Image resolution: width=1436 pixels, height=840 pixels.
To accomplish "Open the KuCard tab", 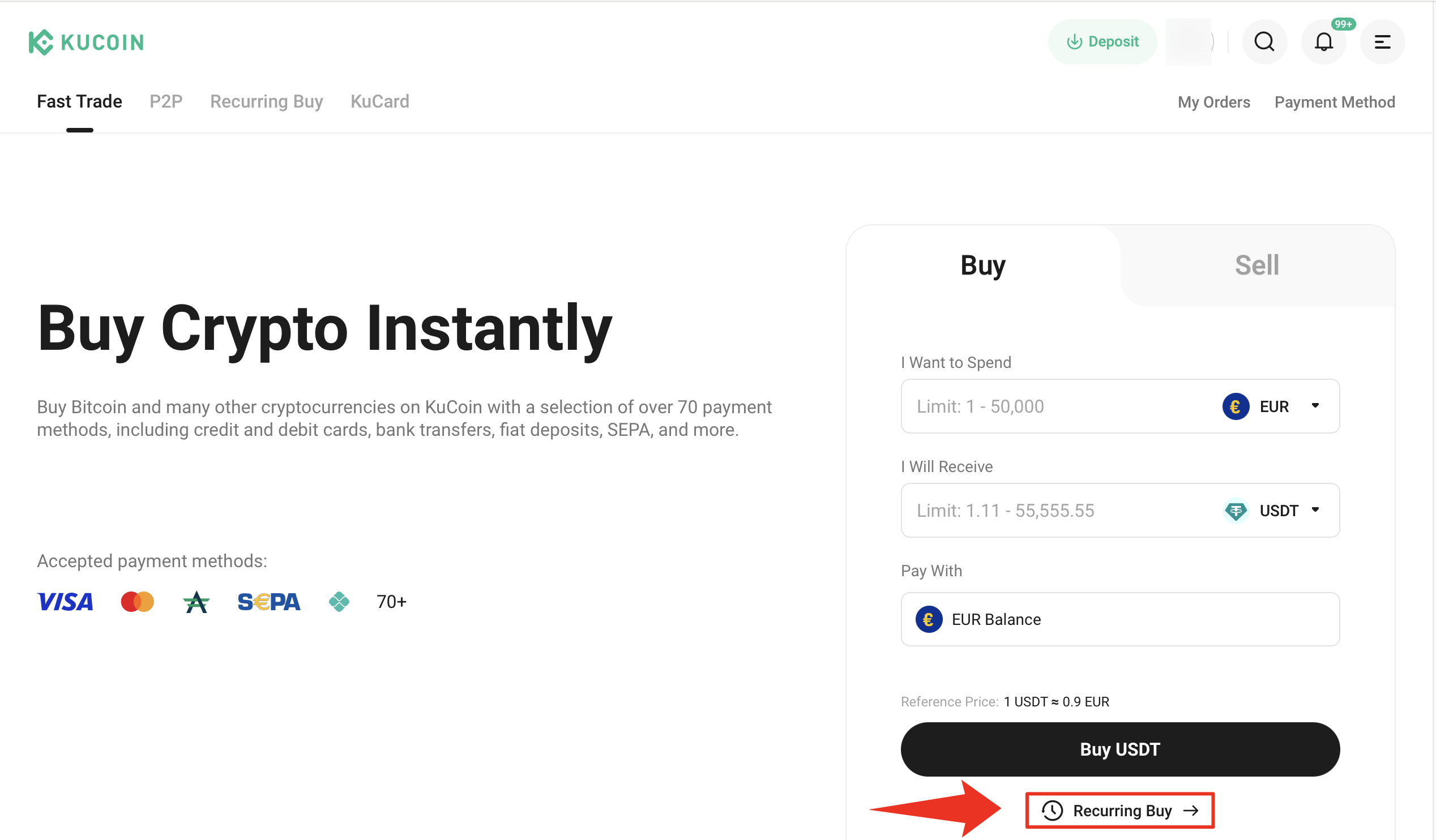I will 379,101.
